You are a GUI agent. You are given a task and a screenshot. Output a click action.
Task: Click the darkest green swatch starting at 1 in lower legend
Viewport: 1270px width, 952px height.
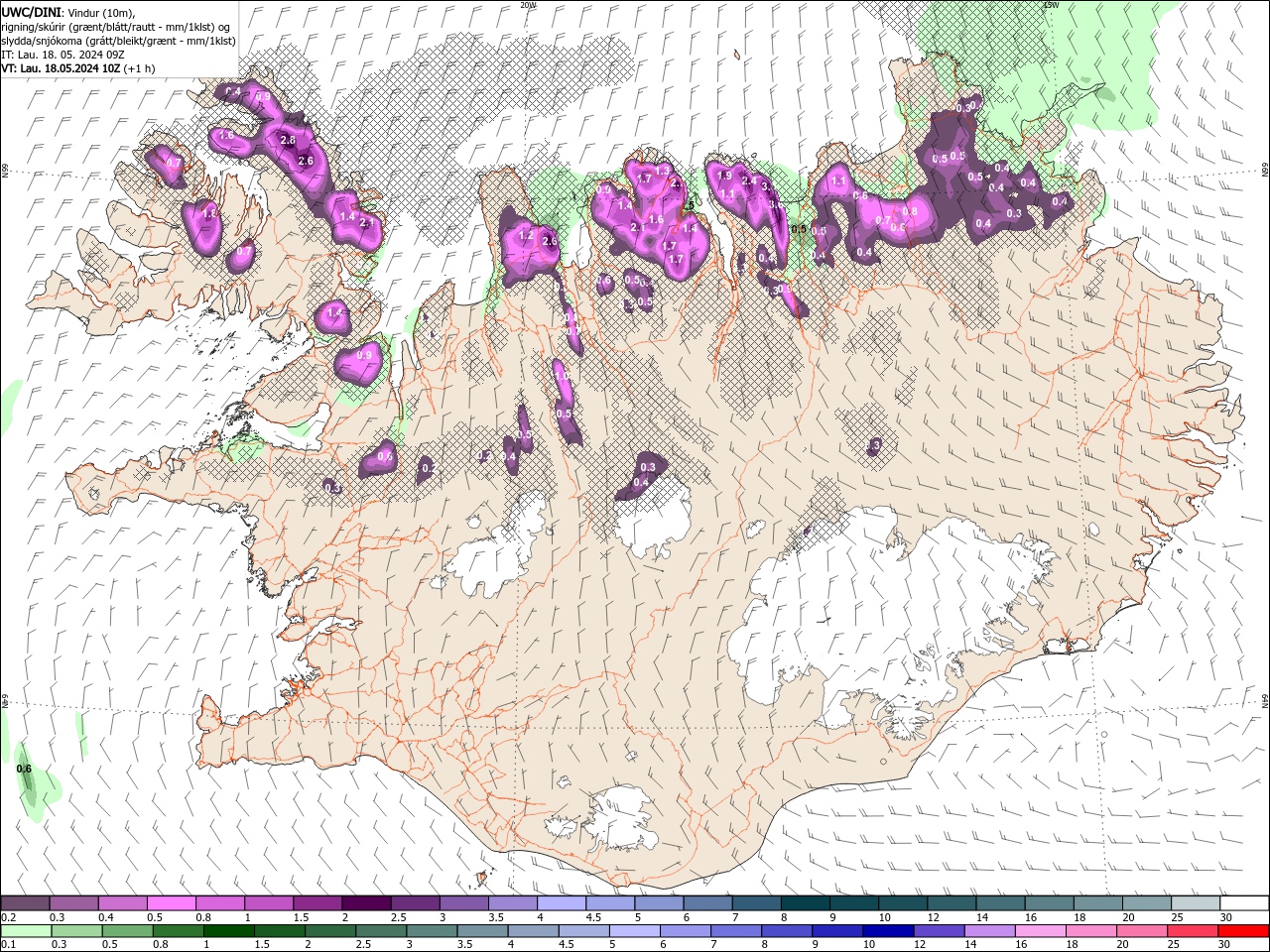pyautogui.click(x=228, y=931)
